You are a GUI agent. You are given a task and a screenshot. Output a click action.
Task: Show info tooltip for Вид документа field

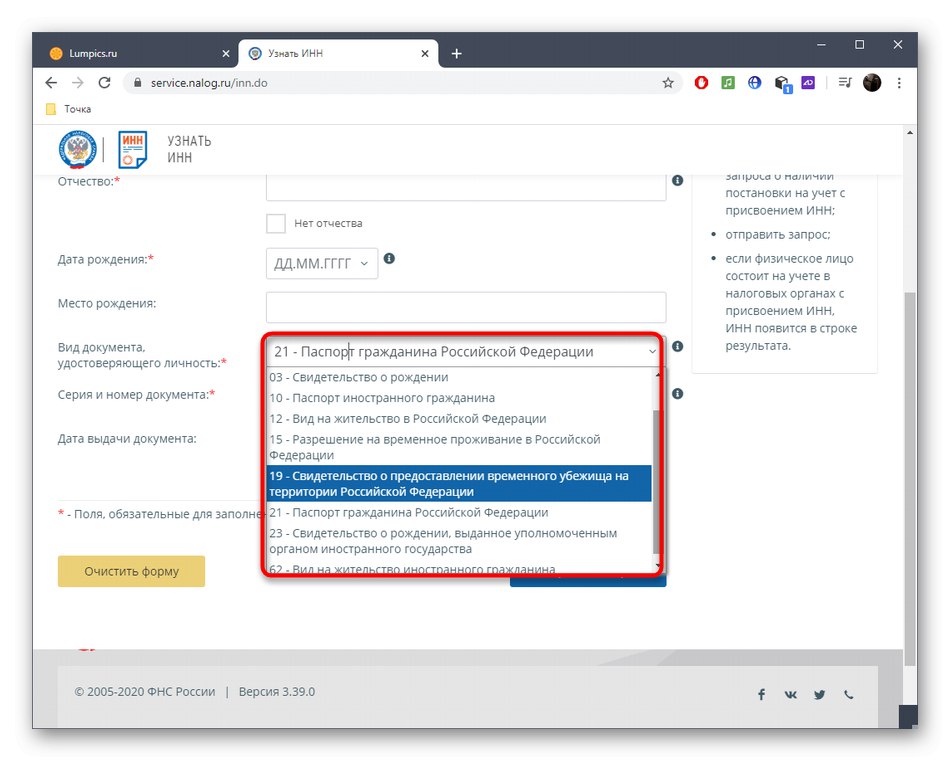point(677,346)
